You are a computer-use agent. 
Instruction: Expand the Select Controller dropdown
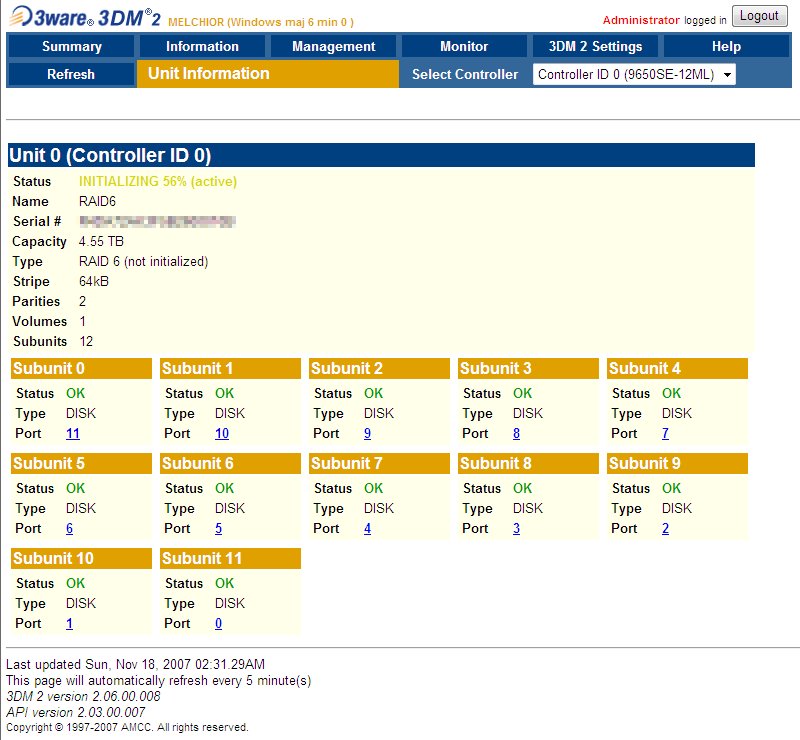pyautogui.click(x=634, y=74)
